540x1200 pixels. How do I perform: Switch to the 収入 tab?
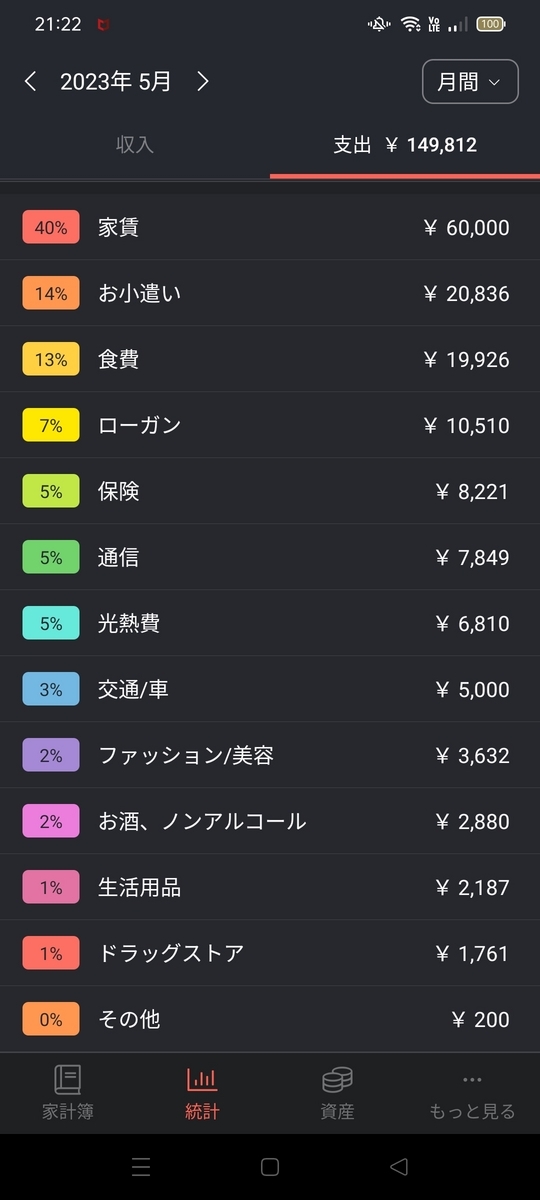point(135,145)
